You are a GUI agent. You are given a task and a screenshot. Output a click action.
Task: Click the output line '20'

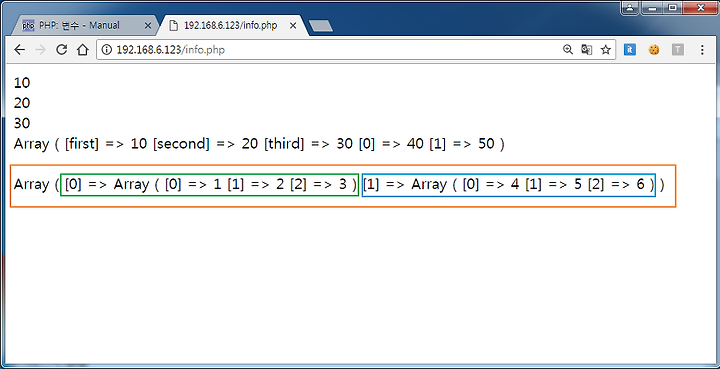[22, 103]
